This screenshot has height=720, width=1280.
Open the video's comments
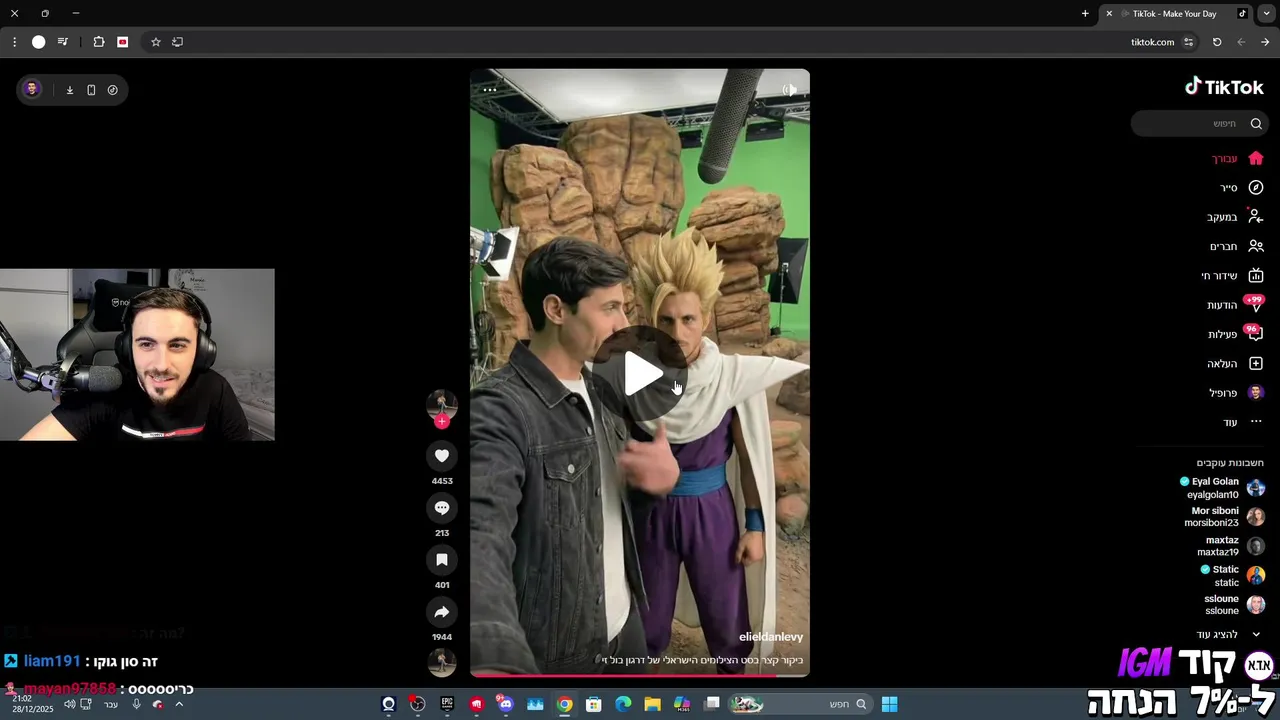point(442,508)
